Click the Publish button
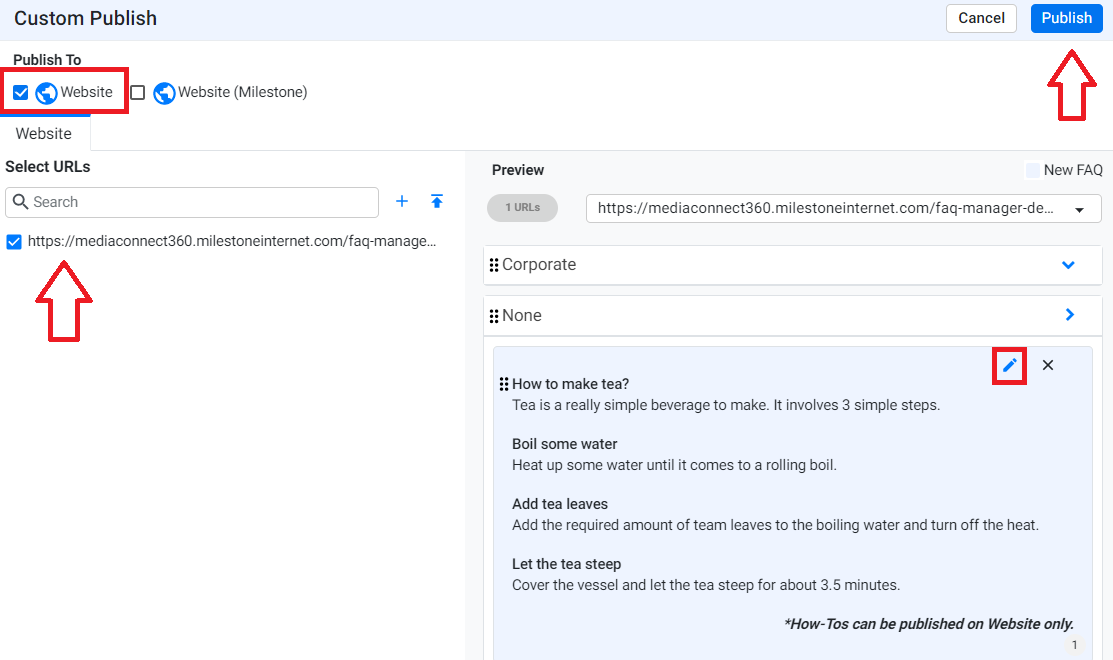 pyautogui.click(x=1066, y=18)
